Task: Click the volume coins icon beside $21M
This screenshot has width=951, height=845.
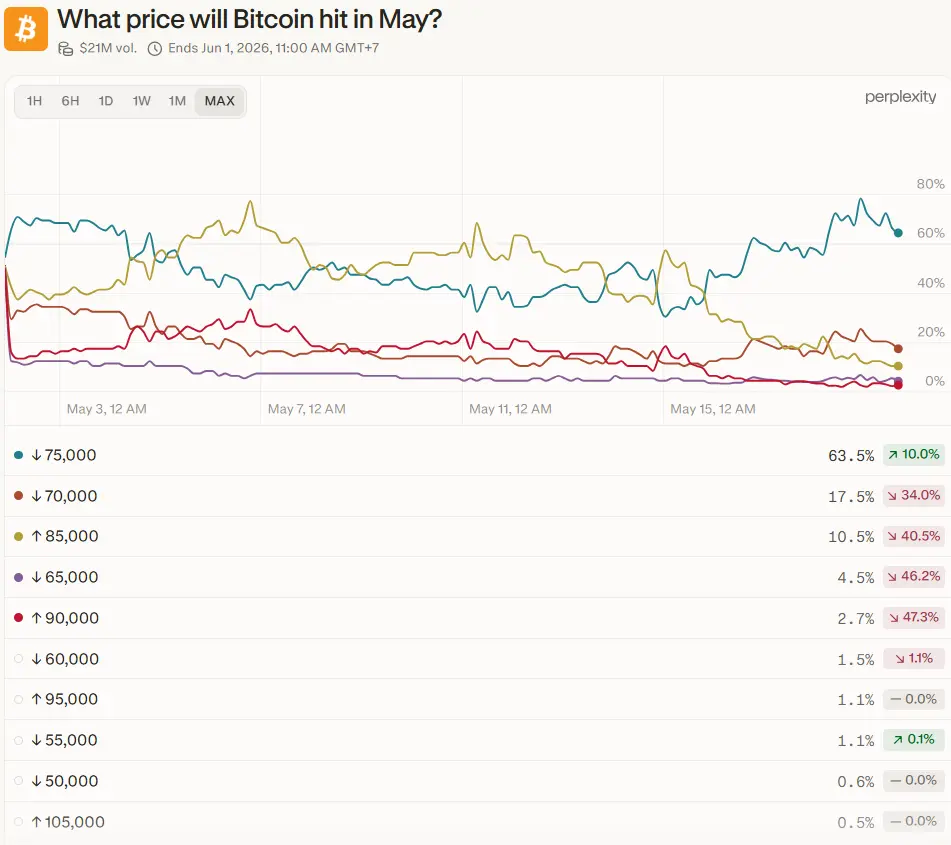Action: [x=66, y=49]
